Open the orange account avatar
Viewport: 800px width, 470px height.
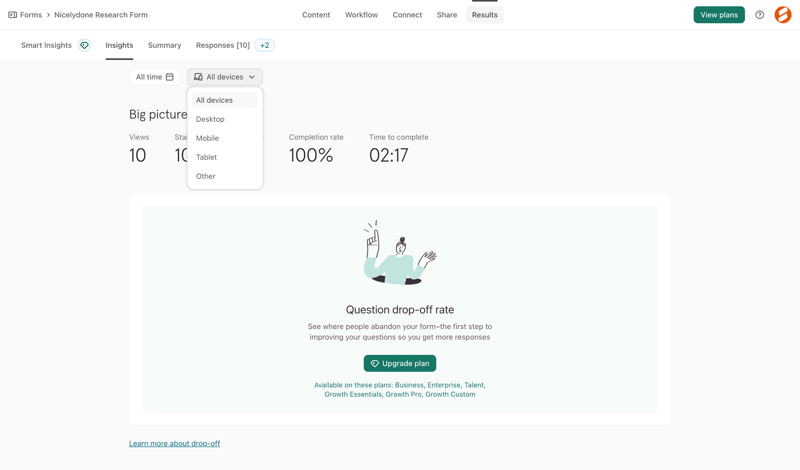tap(783, 15)
